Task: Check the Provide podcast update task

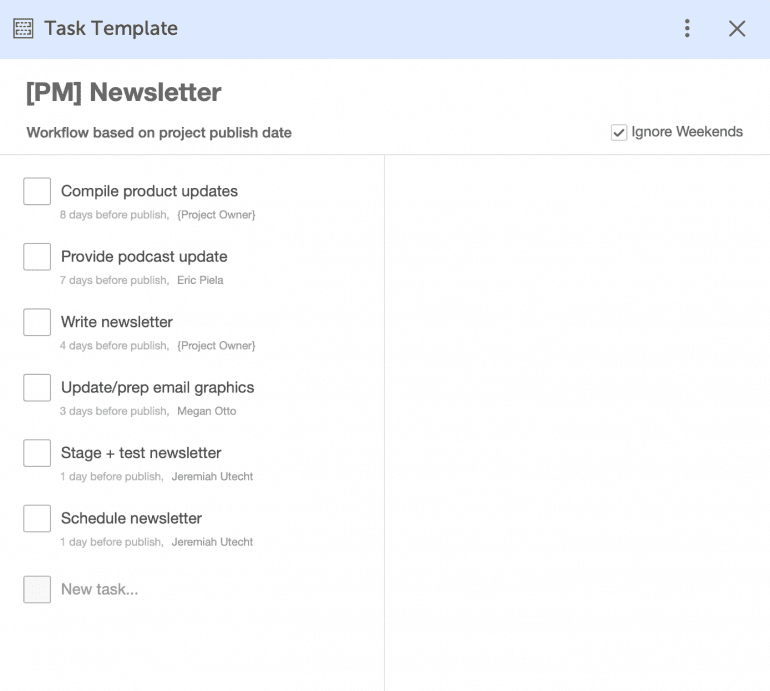Action: click(37, 257)
